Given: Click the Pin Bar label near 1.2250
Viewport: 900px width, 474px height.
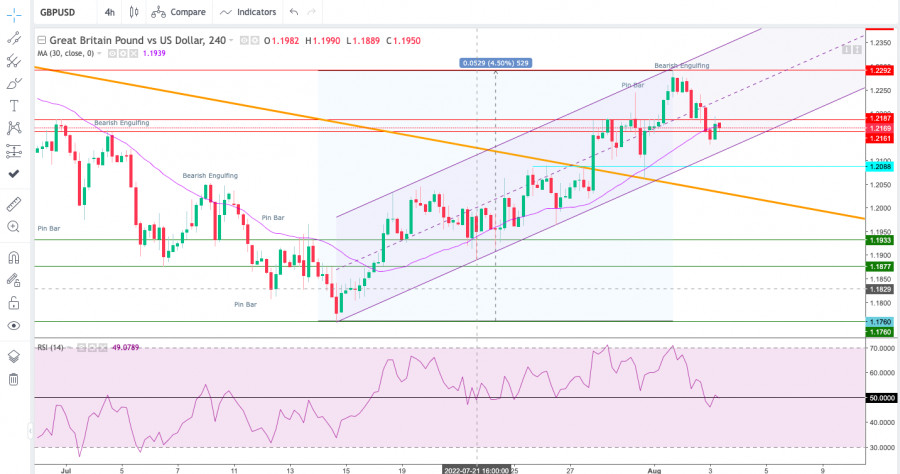Looking at the screenshot, I should pyautogui.click(x=633, y=85).
